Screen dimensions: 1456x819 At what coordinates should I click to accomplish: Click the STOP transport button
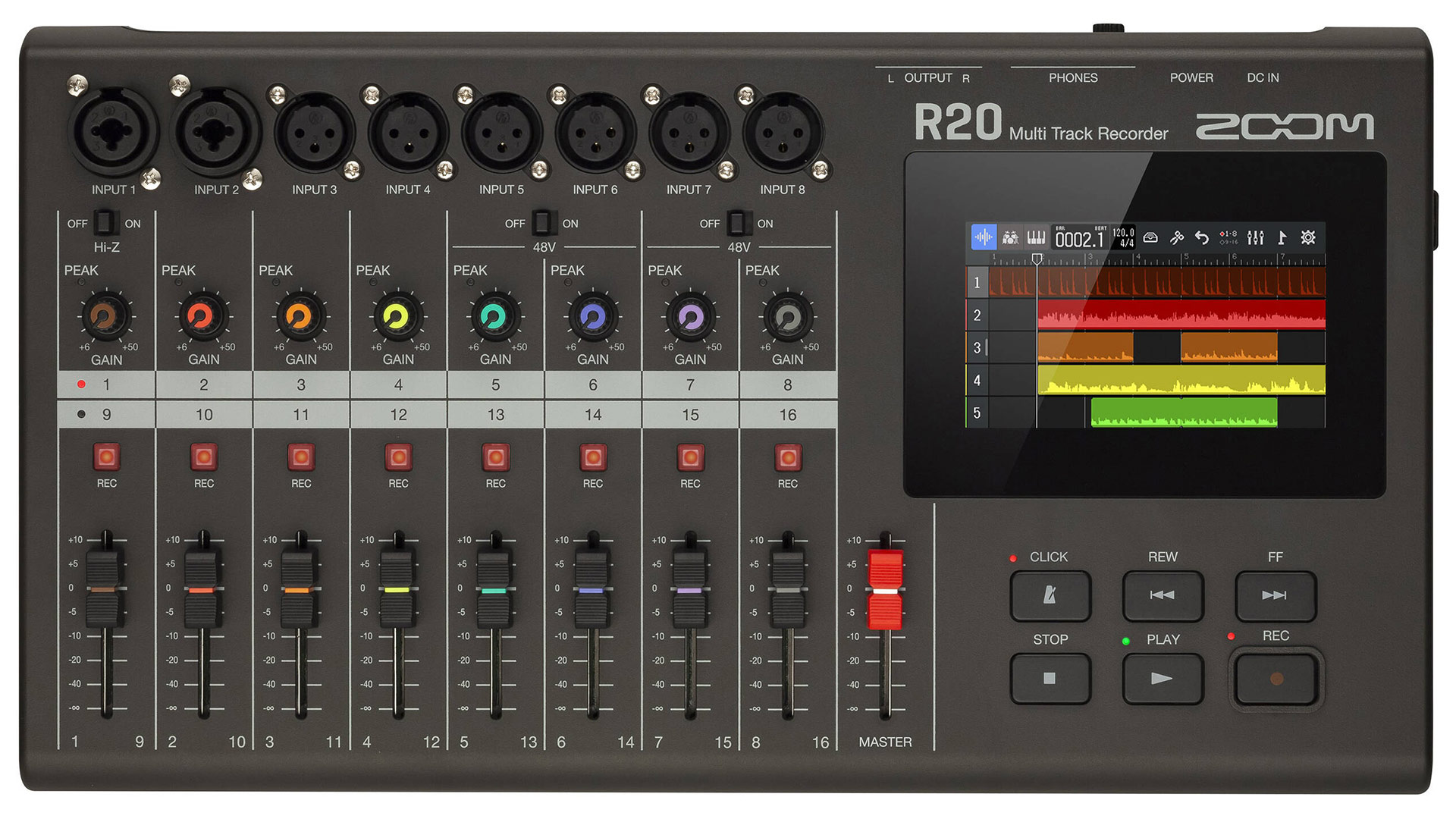click(1050, 678)
